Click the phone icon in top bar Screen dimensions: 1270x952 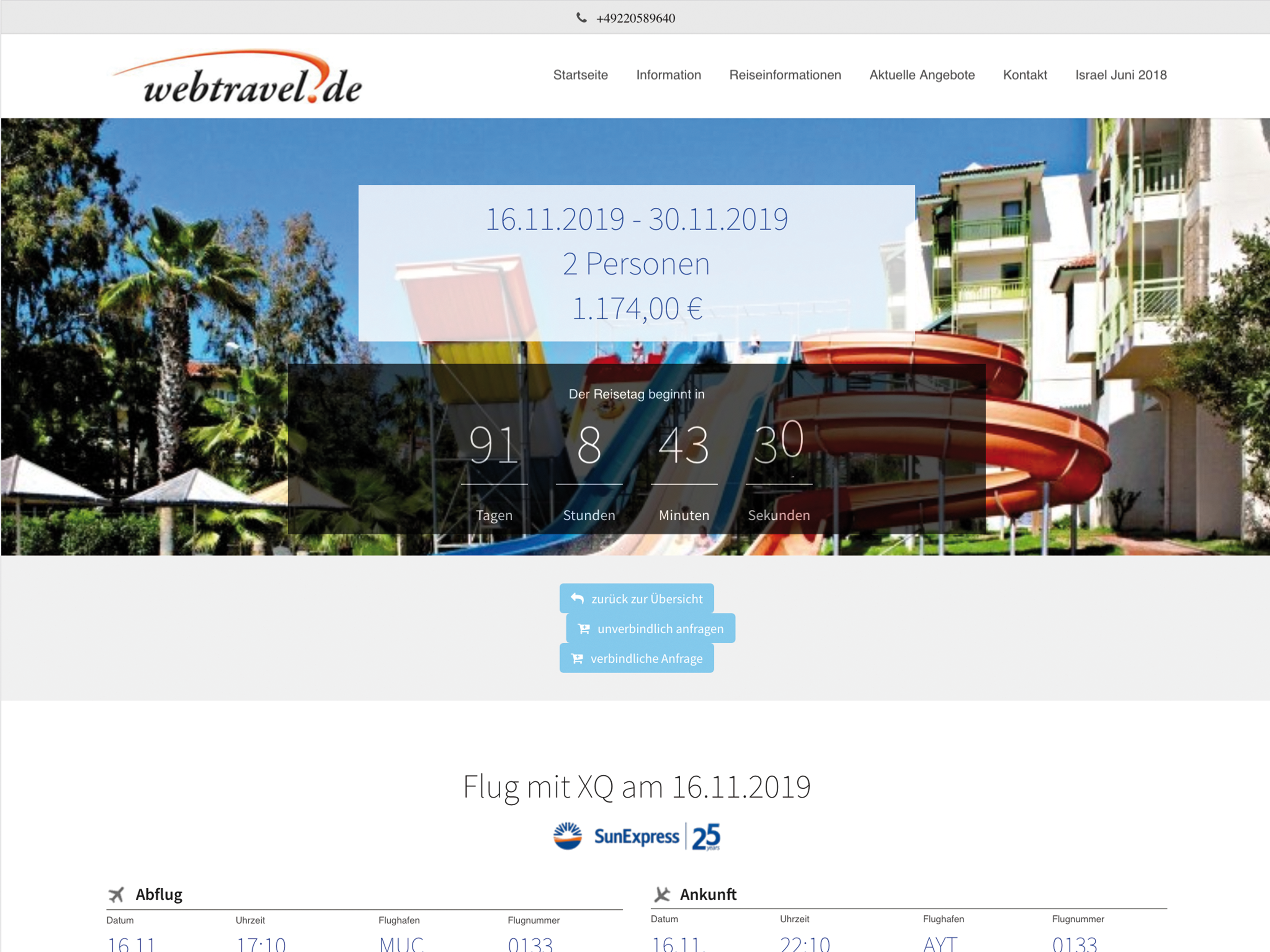(x=581, y=18)
